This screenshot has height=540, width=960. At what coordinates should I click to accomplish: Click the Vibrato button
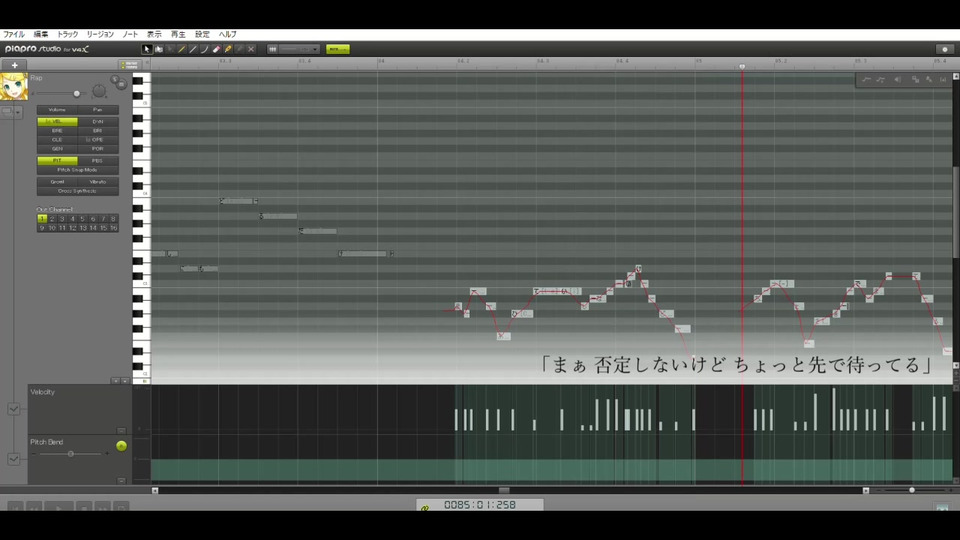click(x=98, y=181)
